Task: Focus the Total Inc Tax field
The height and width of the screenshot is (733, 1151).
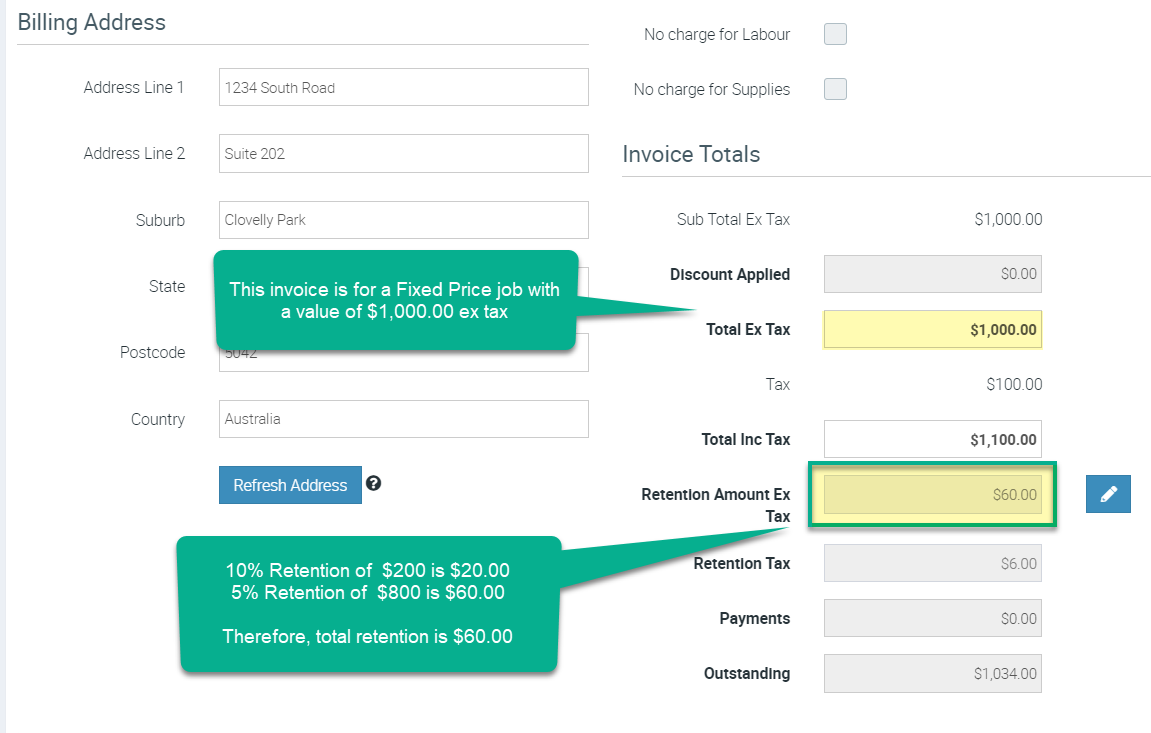Action: (932, 439)
